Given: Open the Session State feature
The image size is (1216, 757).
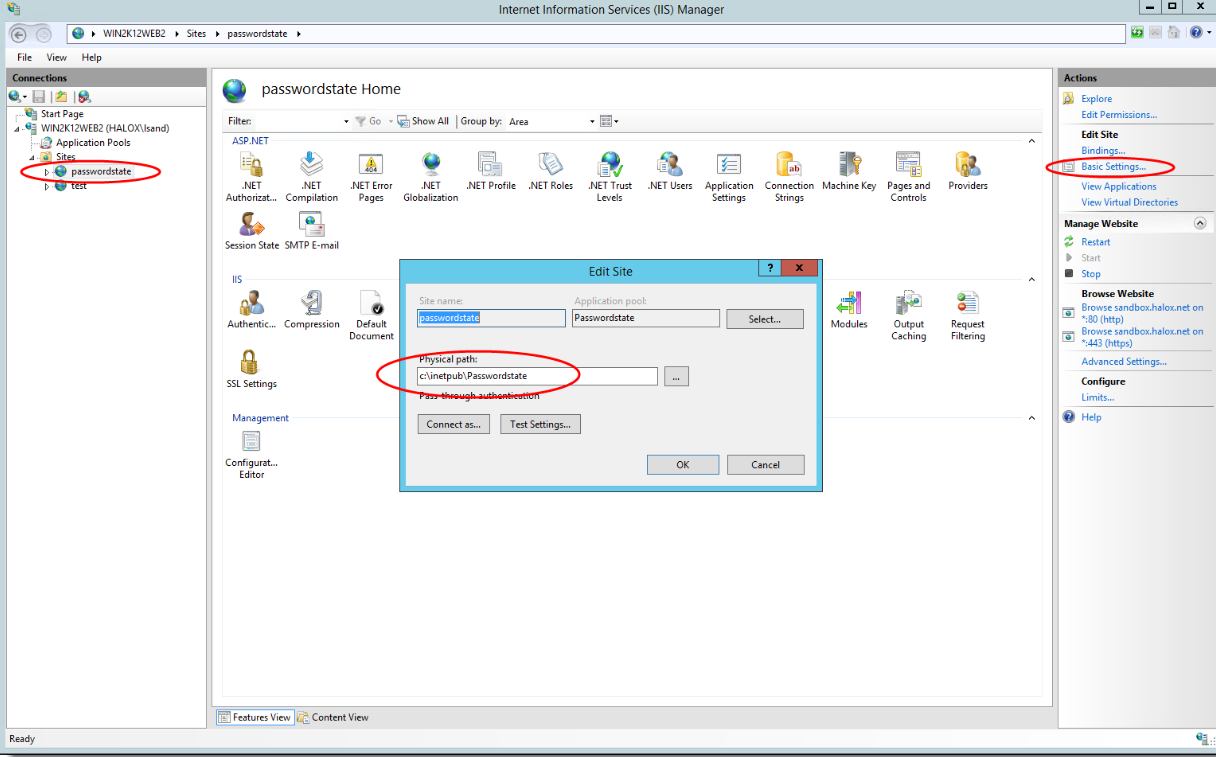Looking at the screenshot, I should tap(252, 231).
